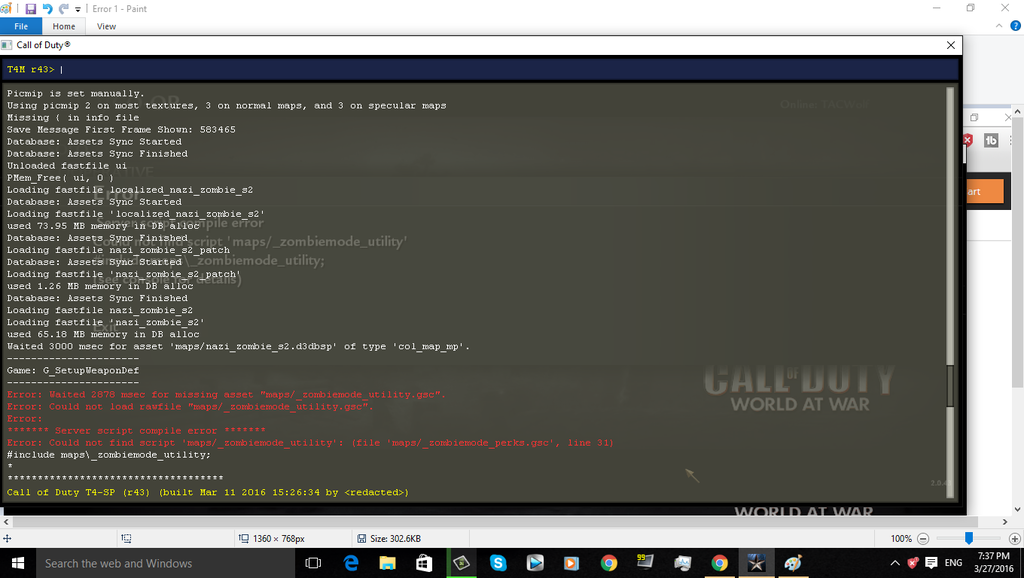Click the 'Save Message First Frame Shown: 583465' line
This screenshot has height=578, width=1024.
tap(121, 129)
